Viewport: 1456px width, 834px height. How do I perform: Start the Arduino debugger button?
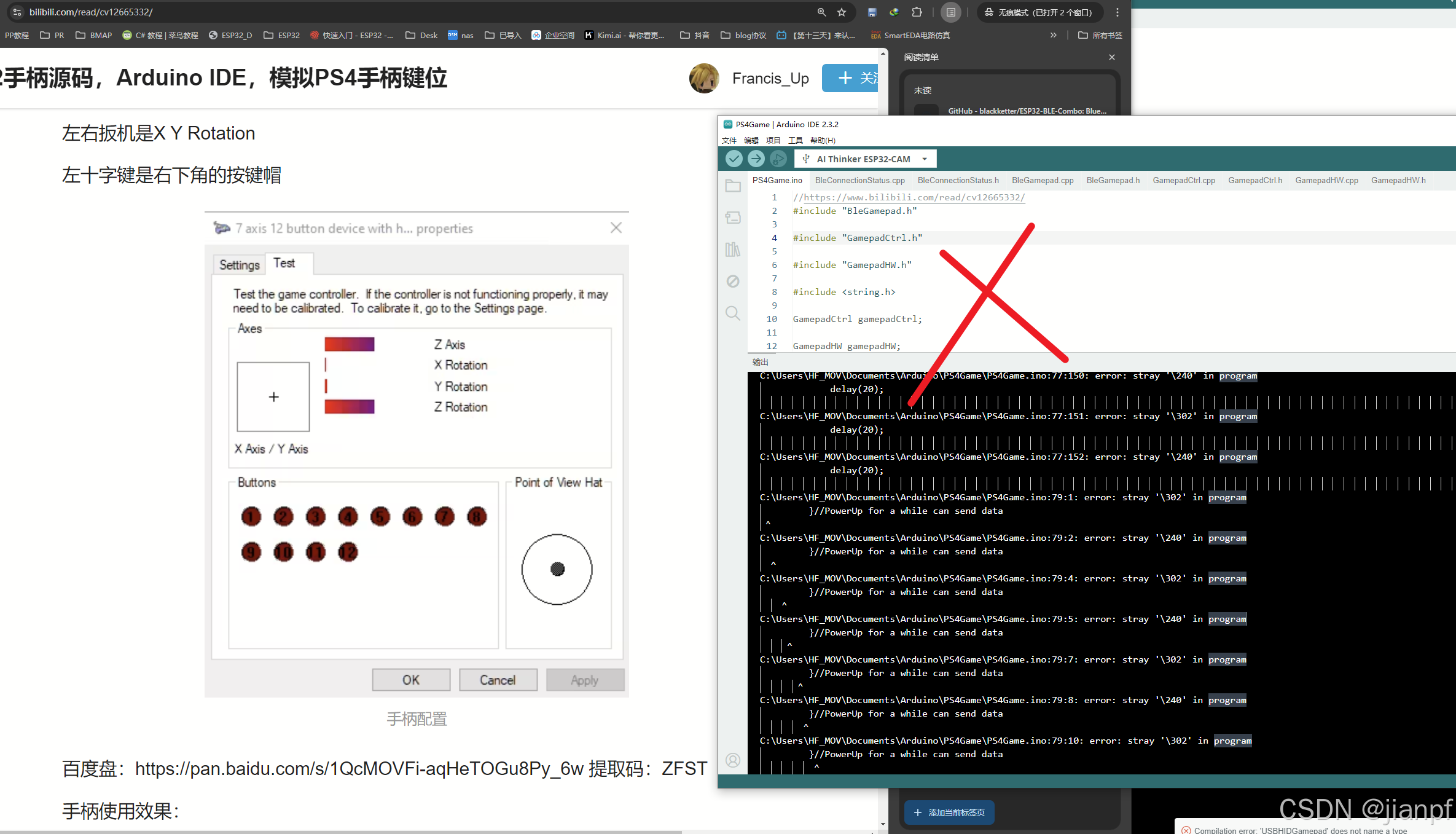coord(778,159)
